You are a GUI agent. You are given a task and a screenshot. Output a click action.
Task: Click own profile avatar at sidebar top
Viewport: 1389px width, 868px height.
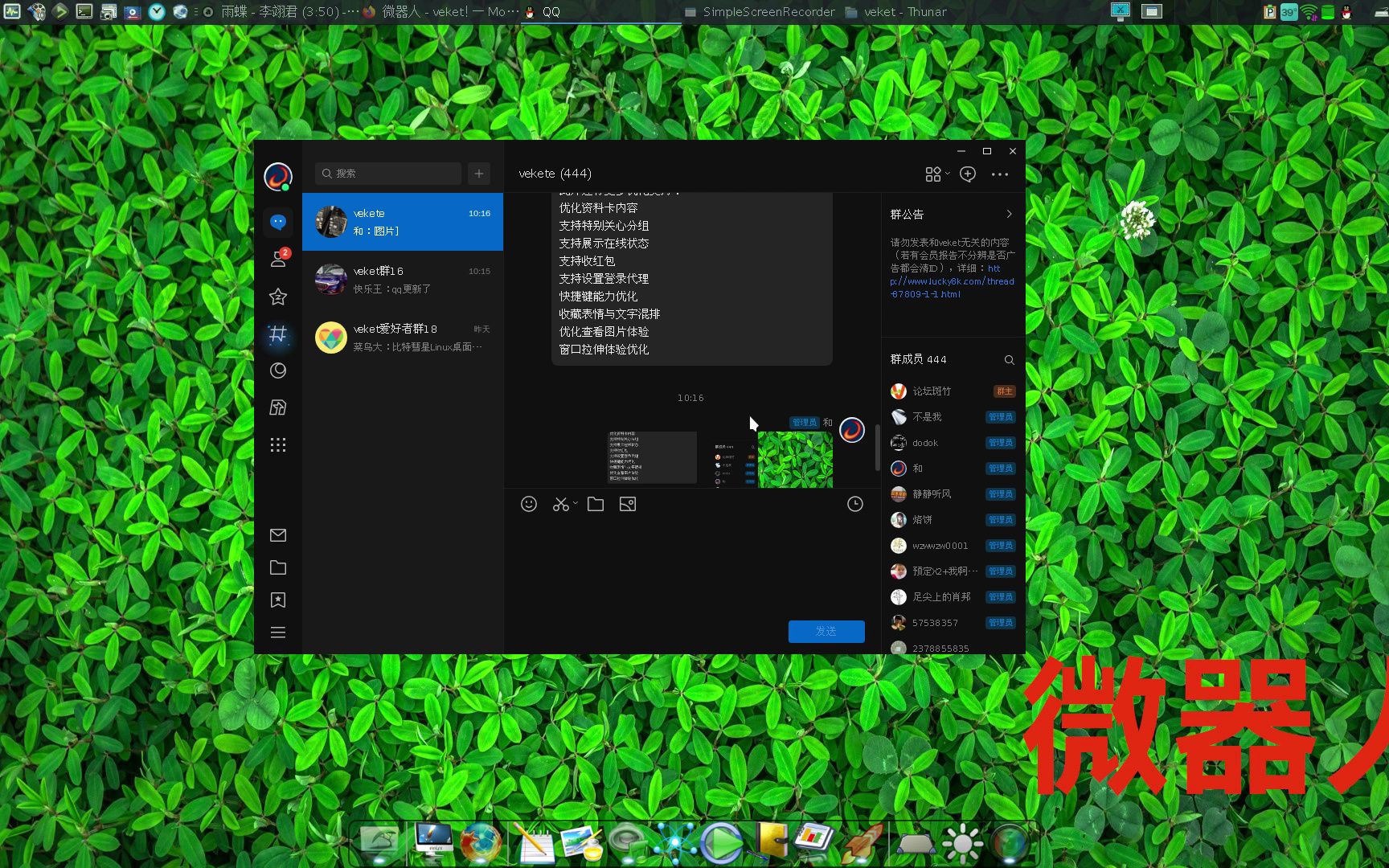(x=278, y=176)
